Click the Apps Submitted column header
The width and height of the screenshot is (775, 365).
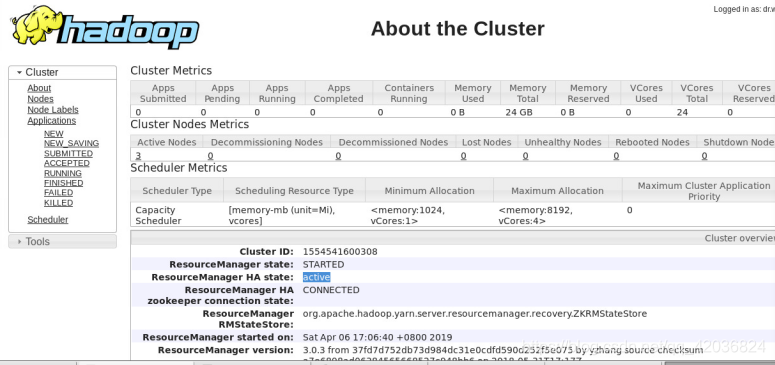(163, 93)
